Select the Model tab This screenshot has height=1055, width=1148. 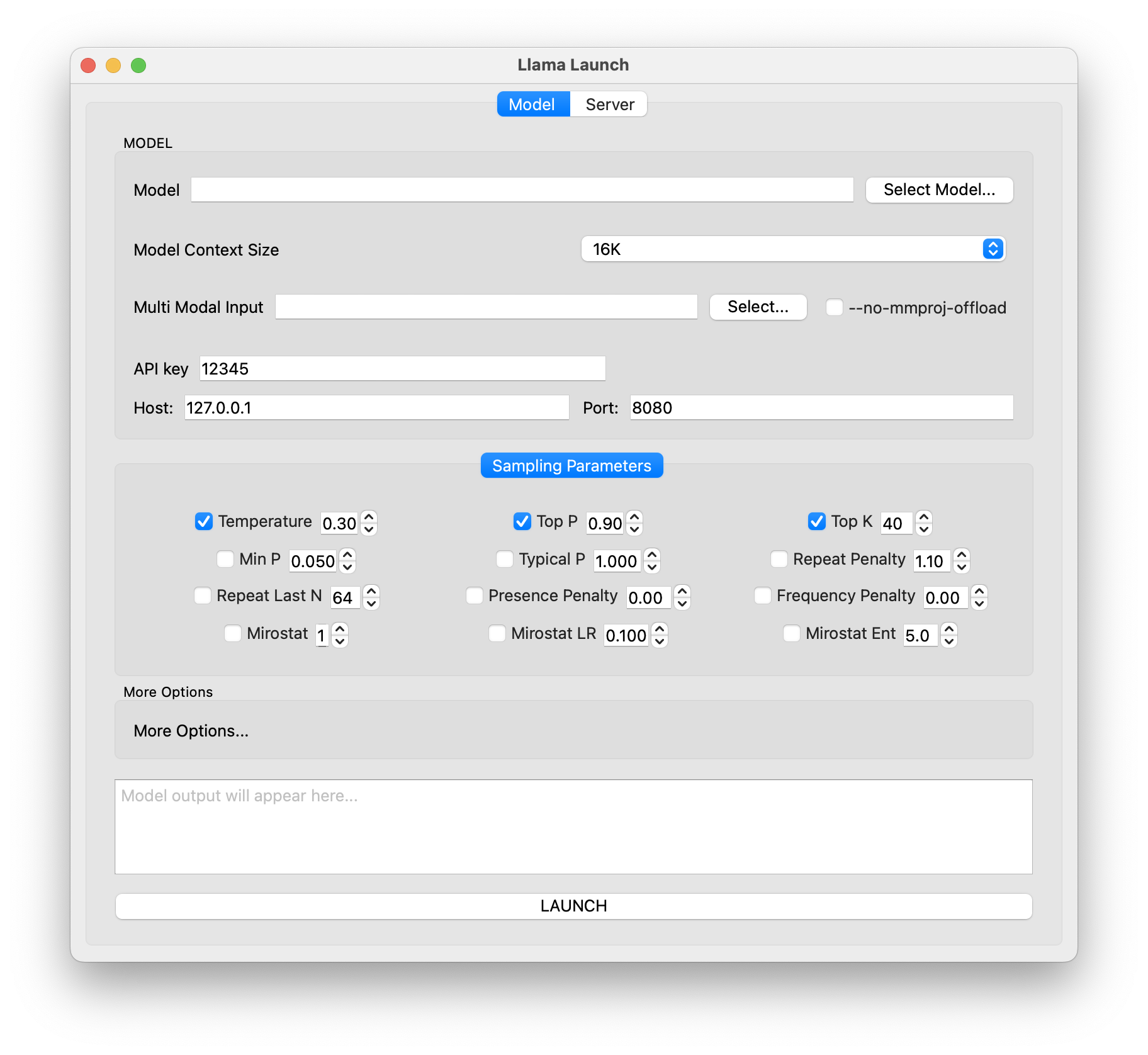coord(533,104)
